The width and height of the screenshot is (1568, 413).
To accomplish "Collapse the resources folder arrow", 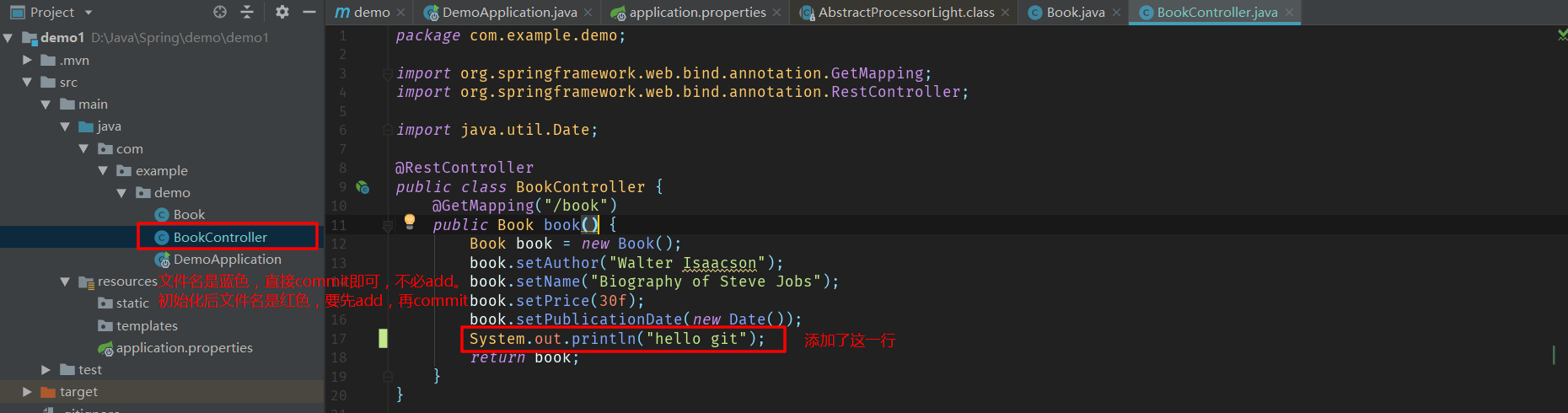I will (65, 282).
